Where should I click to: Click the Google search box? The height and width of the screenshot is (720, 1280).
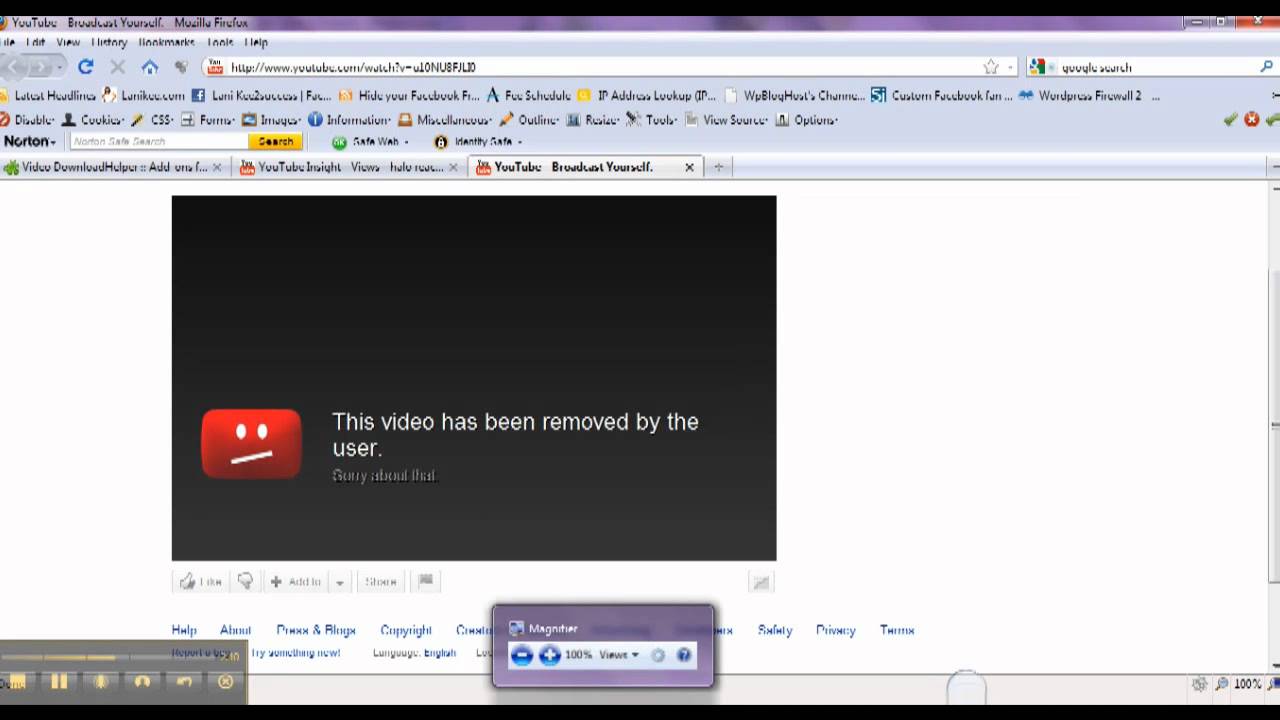click(x=1150, y=67)
